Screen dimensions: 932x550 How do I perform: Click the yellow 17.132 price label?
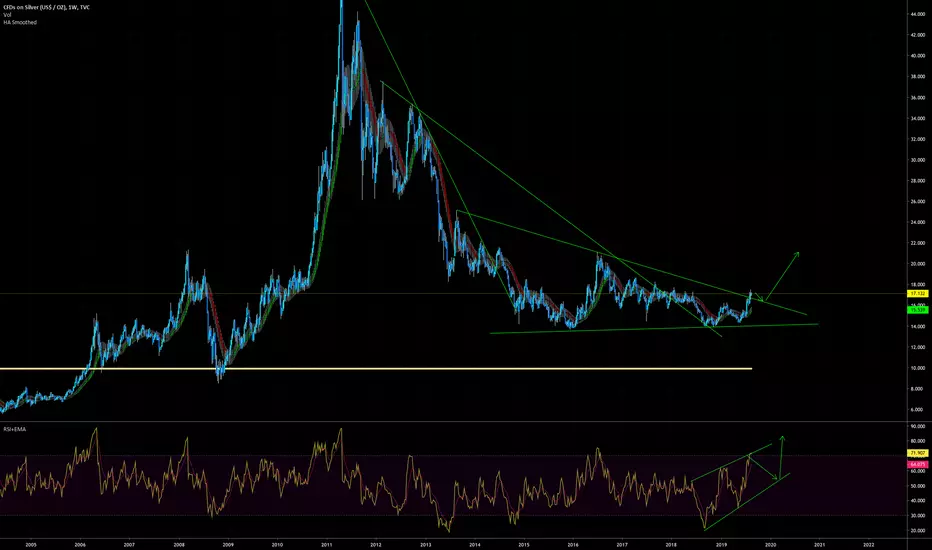pos(917,294)
